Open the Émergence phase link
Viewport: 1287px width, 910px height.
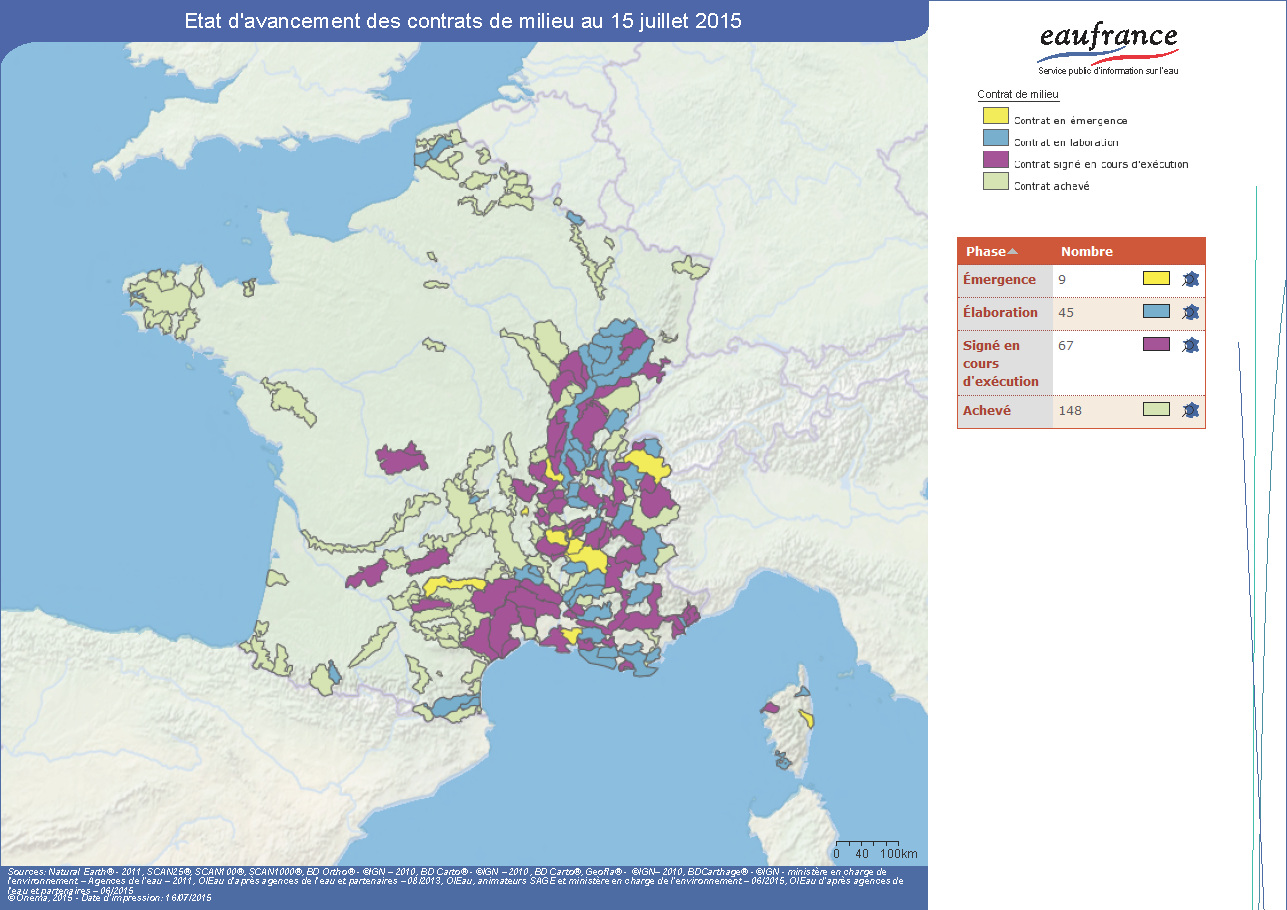[x=999, y=279]
